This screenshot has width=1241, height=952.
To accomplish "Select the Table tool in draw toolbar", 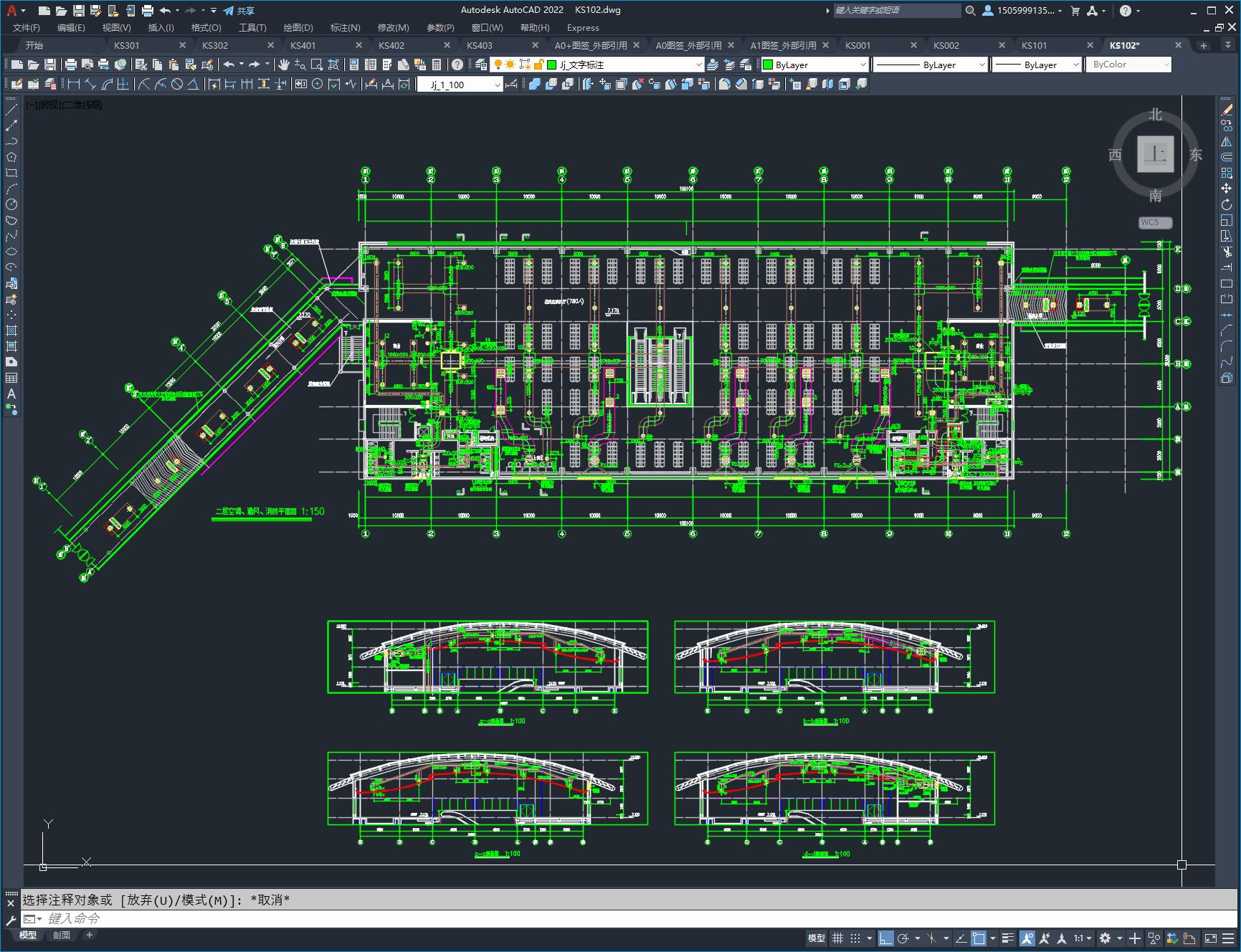I will tap(11, 379).
